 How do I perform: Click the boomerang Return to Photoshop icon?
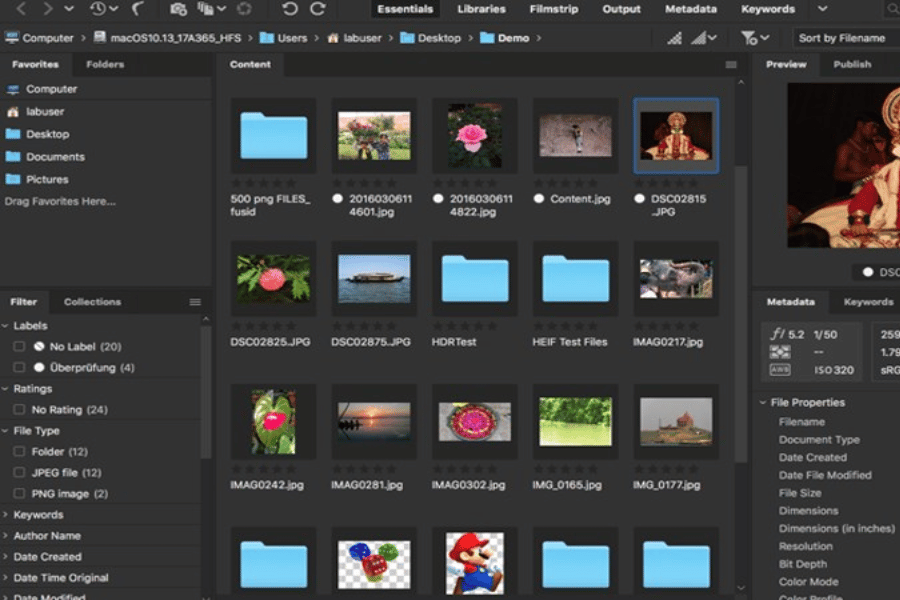pos(139,9)
